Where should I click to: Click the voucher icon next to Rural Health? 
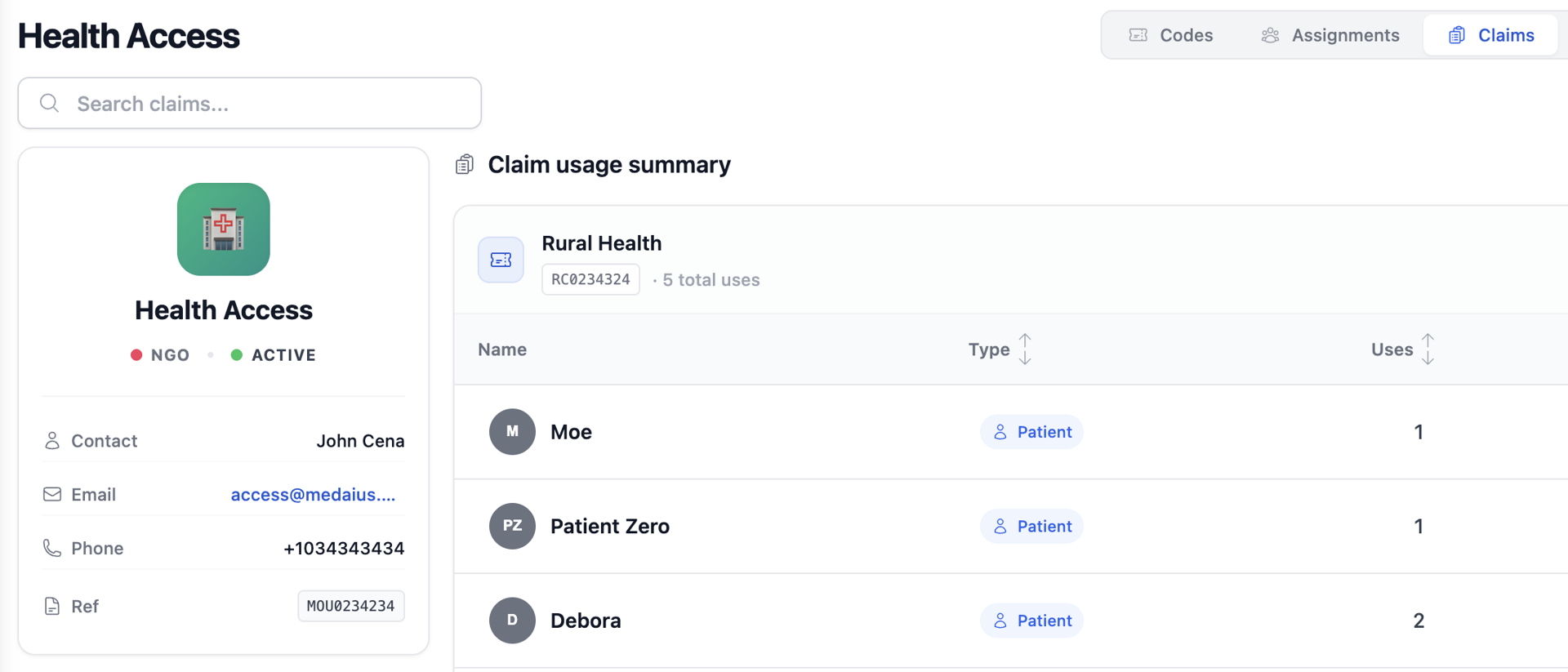click(x=501, y=260)
